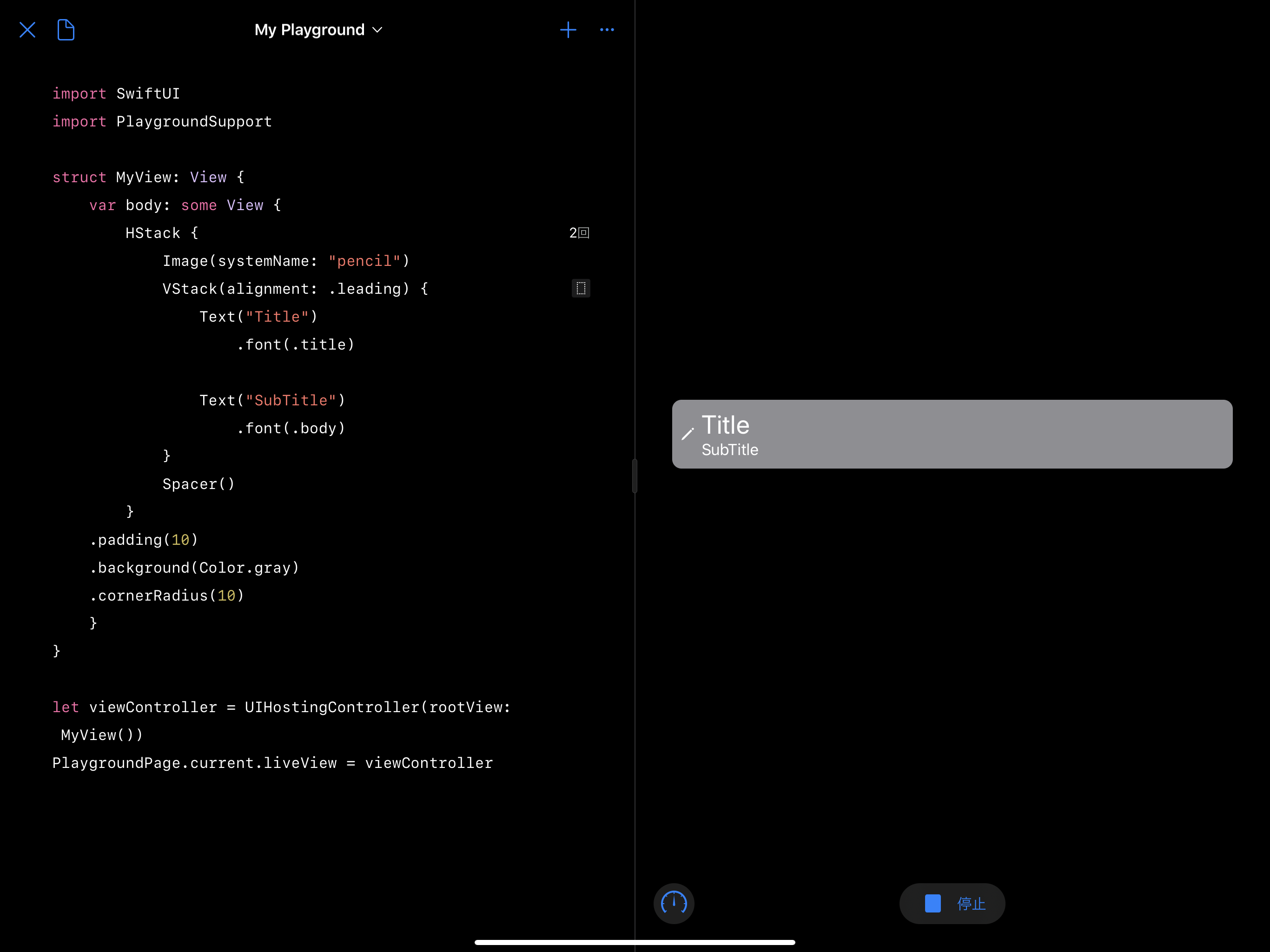
Task: Click the 'HStack {' code line
Action: tap(162, 233)
